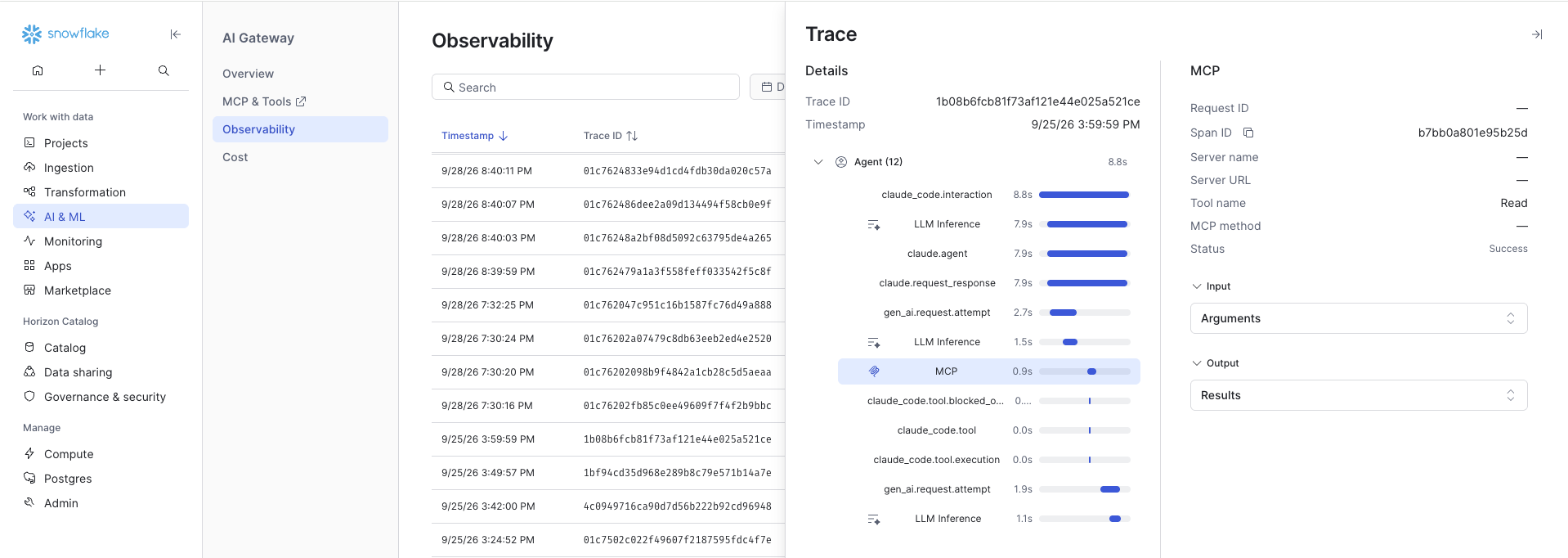The height and width of the screenshot is (558, 1568).
Task: Open Transformation in the sidebar
Action: 101,191
